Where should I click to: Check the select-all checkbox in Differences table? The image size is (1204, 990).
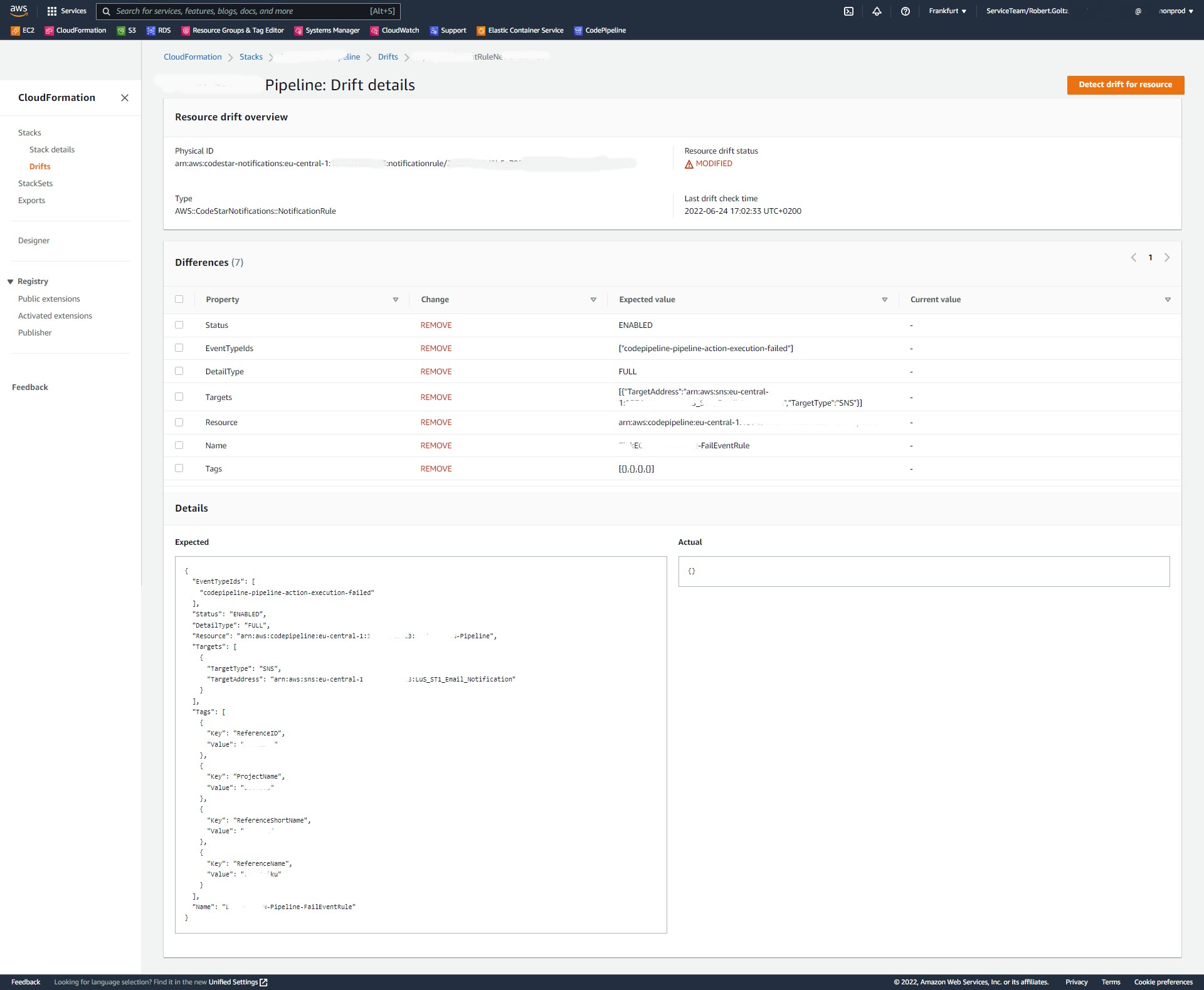click(179, 299)
